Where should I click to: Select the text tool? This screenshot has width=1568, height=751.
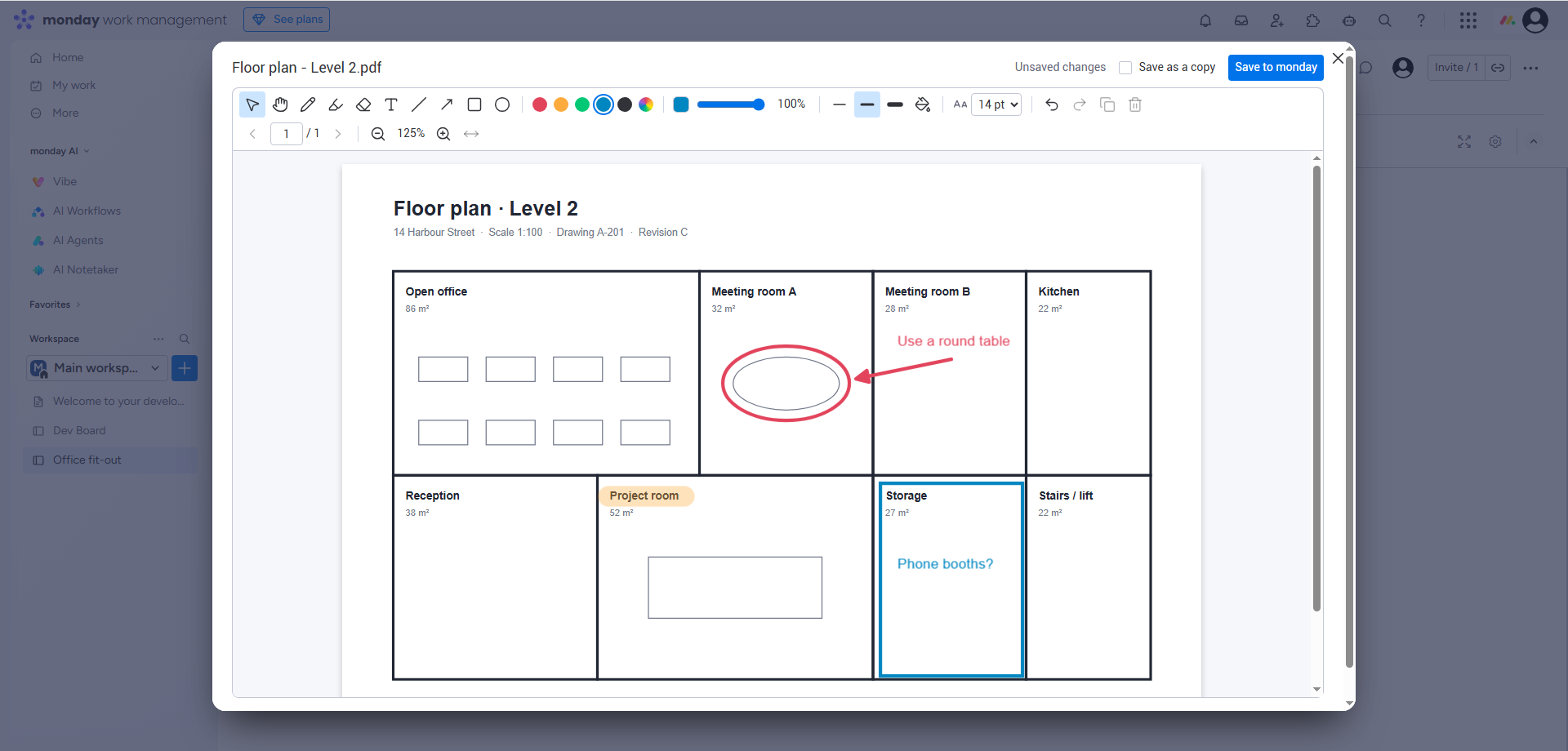pyautogui.click(x=391, y=104)
